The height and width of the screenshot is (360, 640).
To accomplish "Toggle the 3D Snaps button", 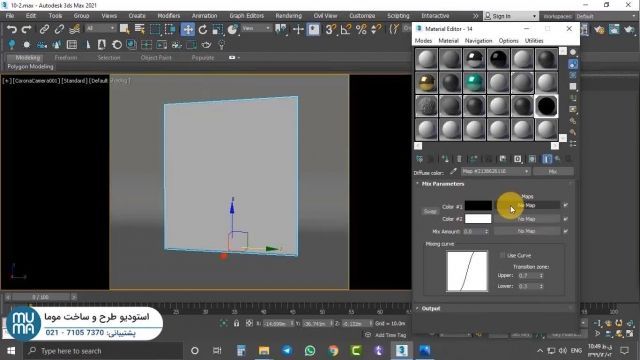I will click(331, 29).
